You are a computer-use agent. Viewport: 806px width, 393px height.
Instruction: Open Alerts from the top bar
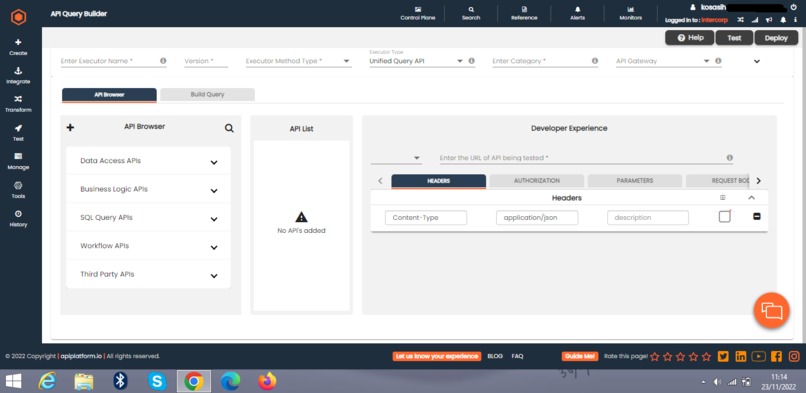tap(577, 13)
